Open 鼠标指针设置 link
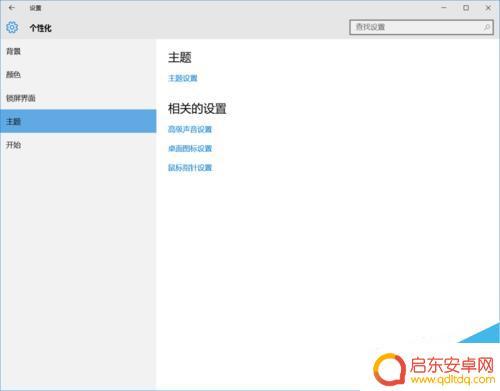The height and width of the screenshot is (391, 500). coord(190,168)
